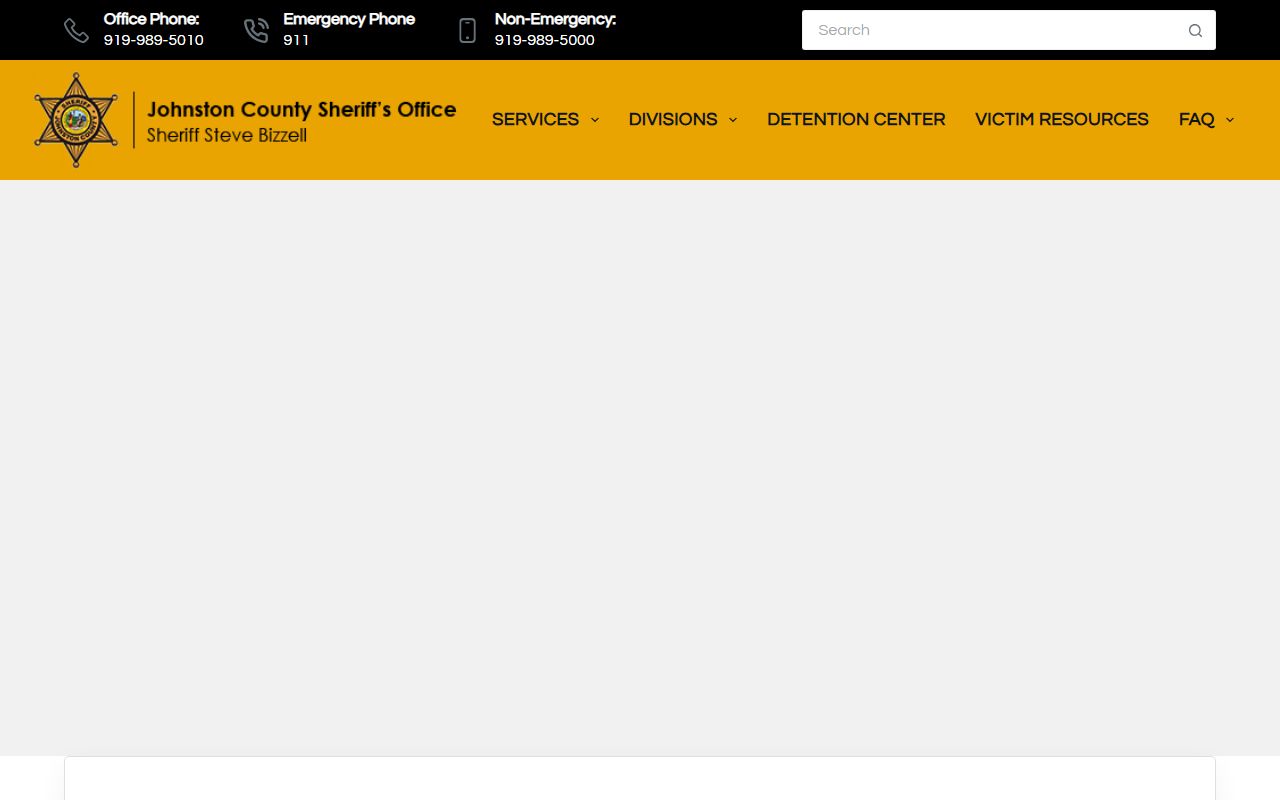Open the Services menu
This screenshot has height=800, width=1280.
coord(535,120)
